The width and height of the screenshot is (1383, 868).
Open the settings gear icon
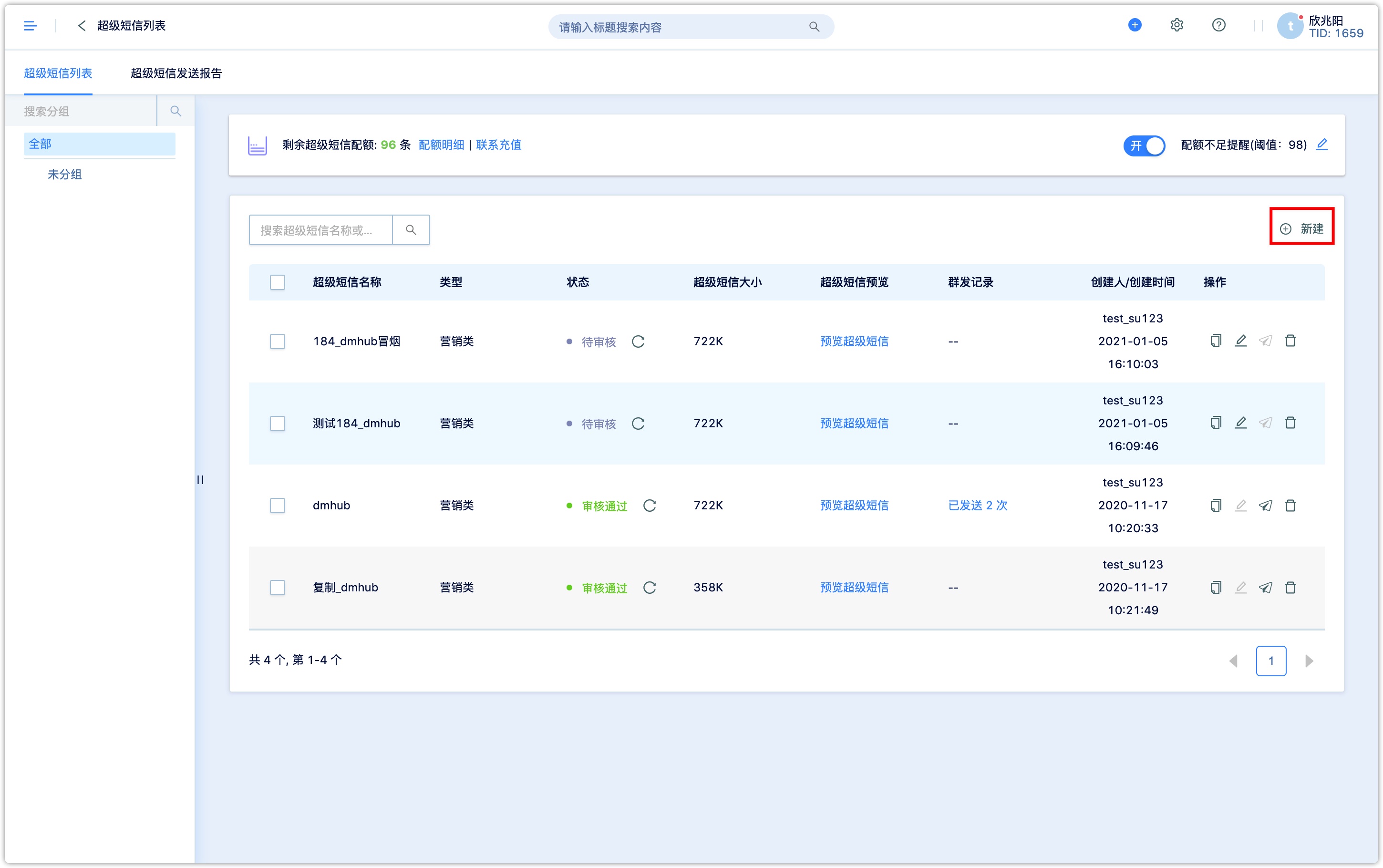pos(1176,25)
